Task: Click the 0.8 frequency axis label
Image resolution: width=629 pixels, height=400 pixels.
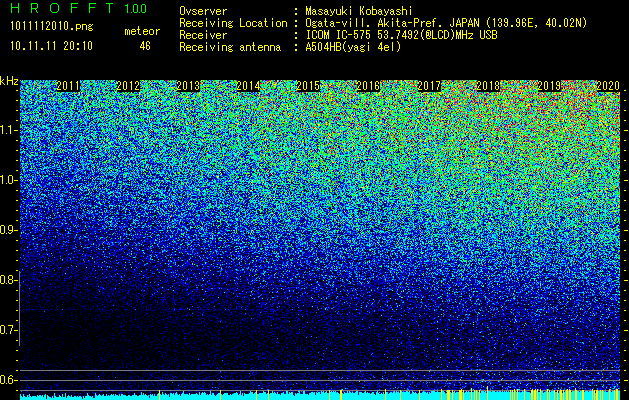Action: pos(8,280)
